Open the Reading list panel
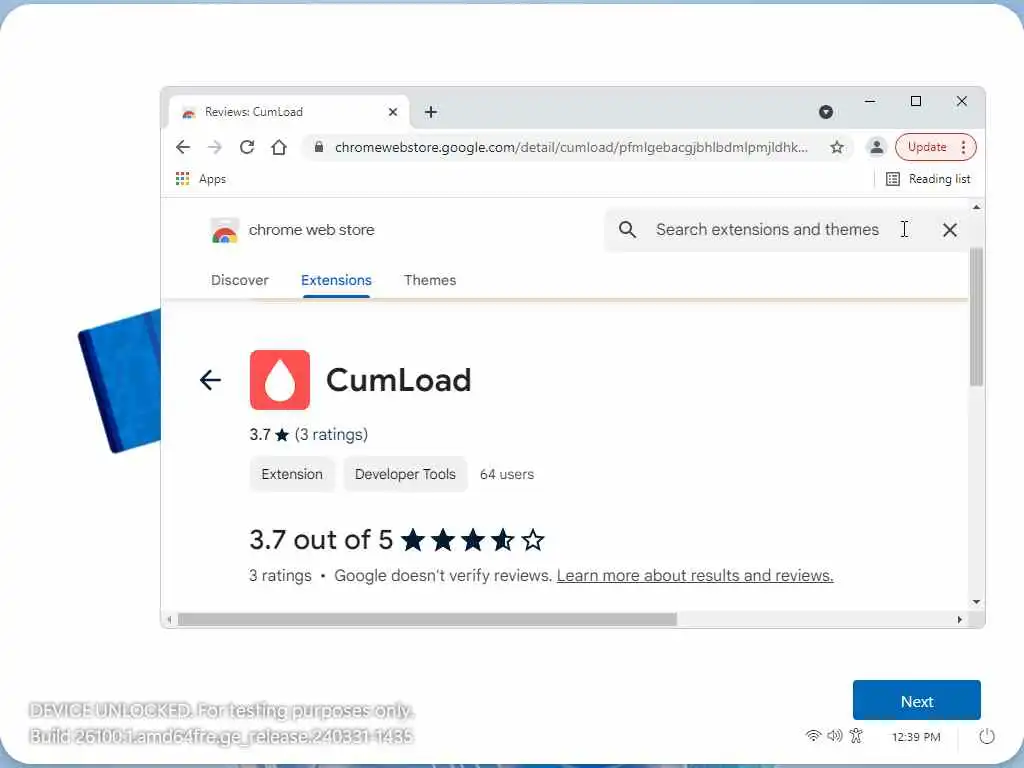The height and width of the screenshot is (768, 1024). tap(927, 178)
